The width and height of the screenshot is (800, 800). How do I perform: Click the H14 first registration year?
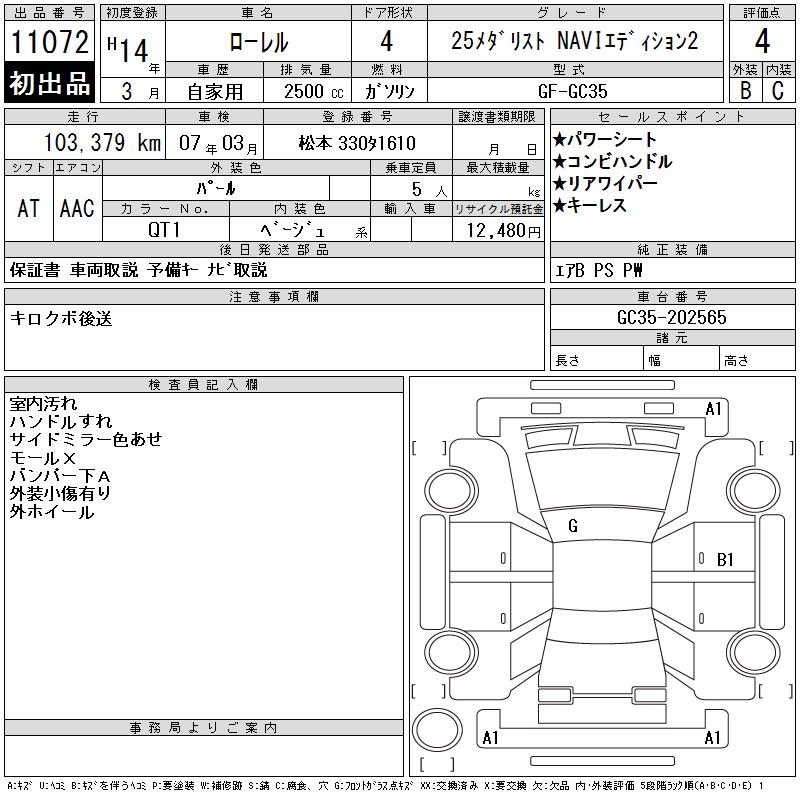pyautogui.click(x=128, y=49)
